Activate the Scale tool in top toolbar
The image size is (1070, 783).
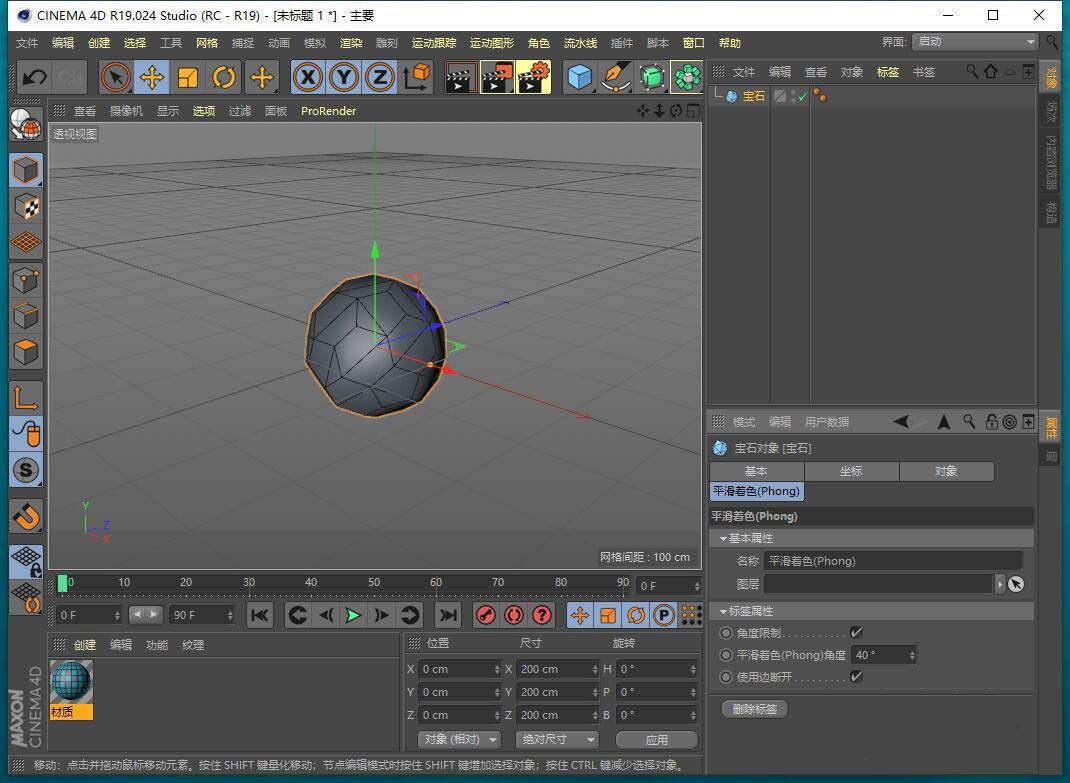tap(188, 77)
